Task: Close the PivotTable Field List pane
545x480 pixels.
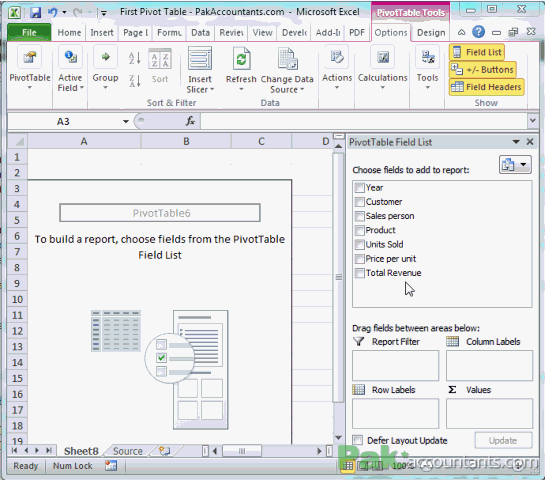Action: (x=530, y=142)
